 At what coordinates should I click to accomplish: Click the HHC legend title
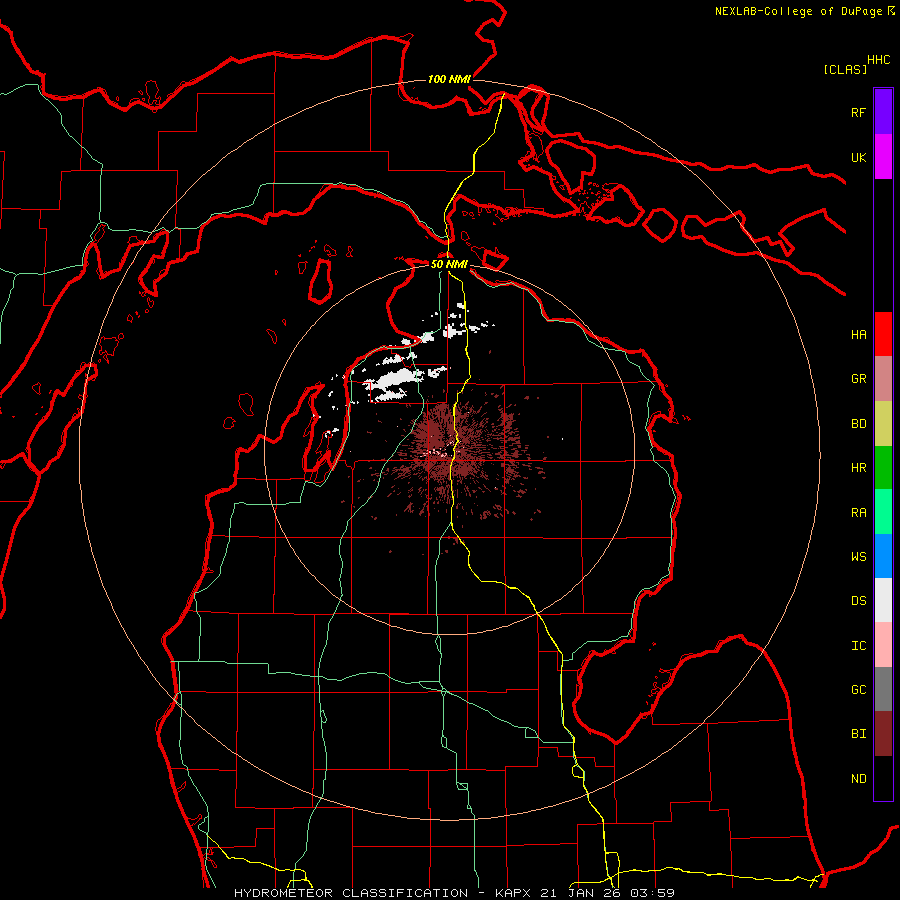pos(878,60)
